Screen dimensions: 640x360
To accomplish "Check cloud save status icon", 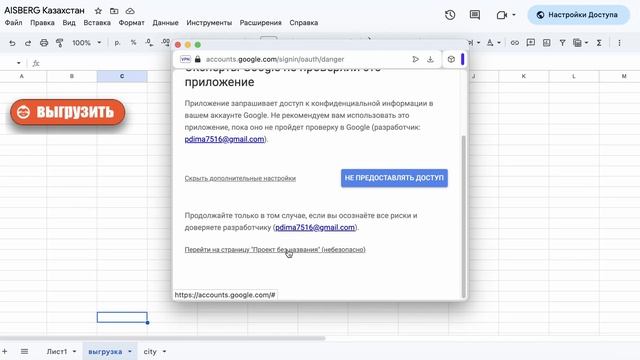I will click(x=130, y=11).
